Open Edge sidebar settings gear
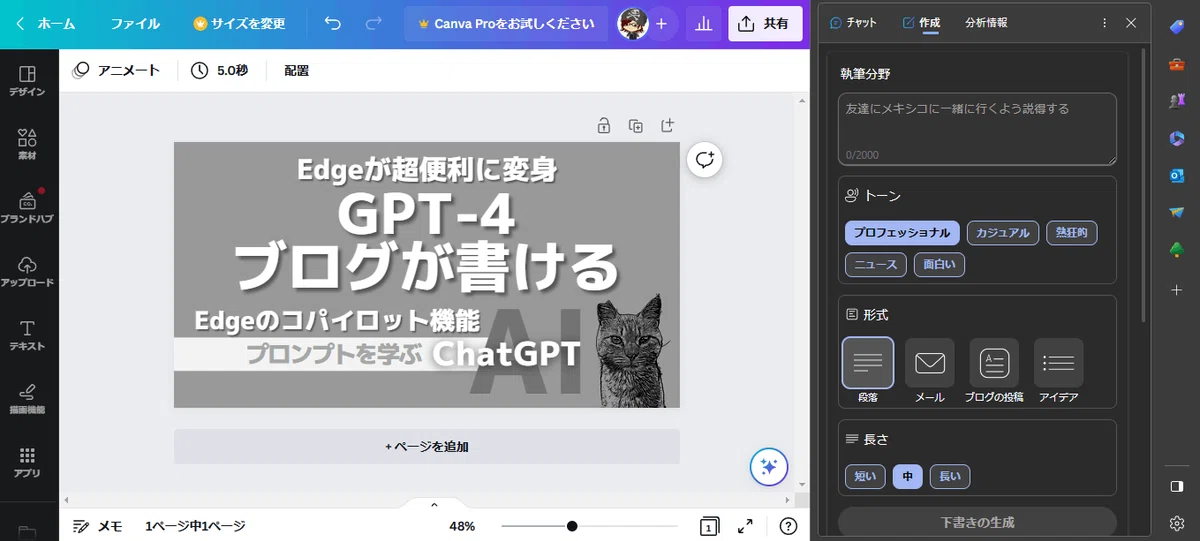 pyautogui.click(x=1177, y=522)
